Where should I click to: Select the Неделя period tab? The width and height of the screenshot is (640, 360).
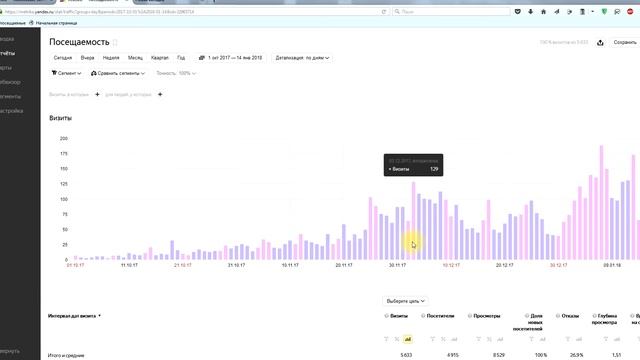pos(111,58)
